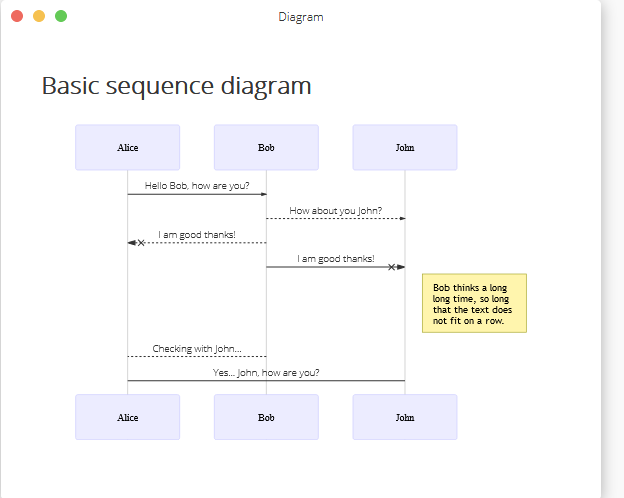This screenshot has height=498, width=624.
Task: Click the dashed arrowhead reaching John's lifeline
Action: coord(402,219)
